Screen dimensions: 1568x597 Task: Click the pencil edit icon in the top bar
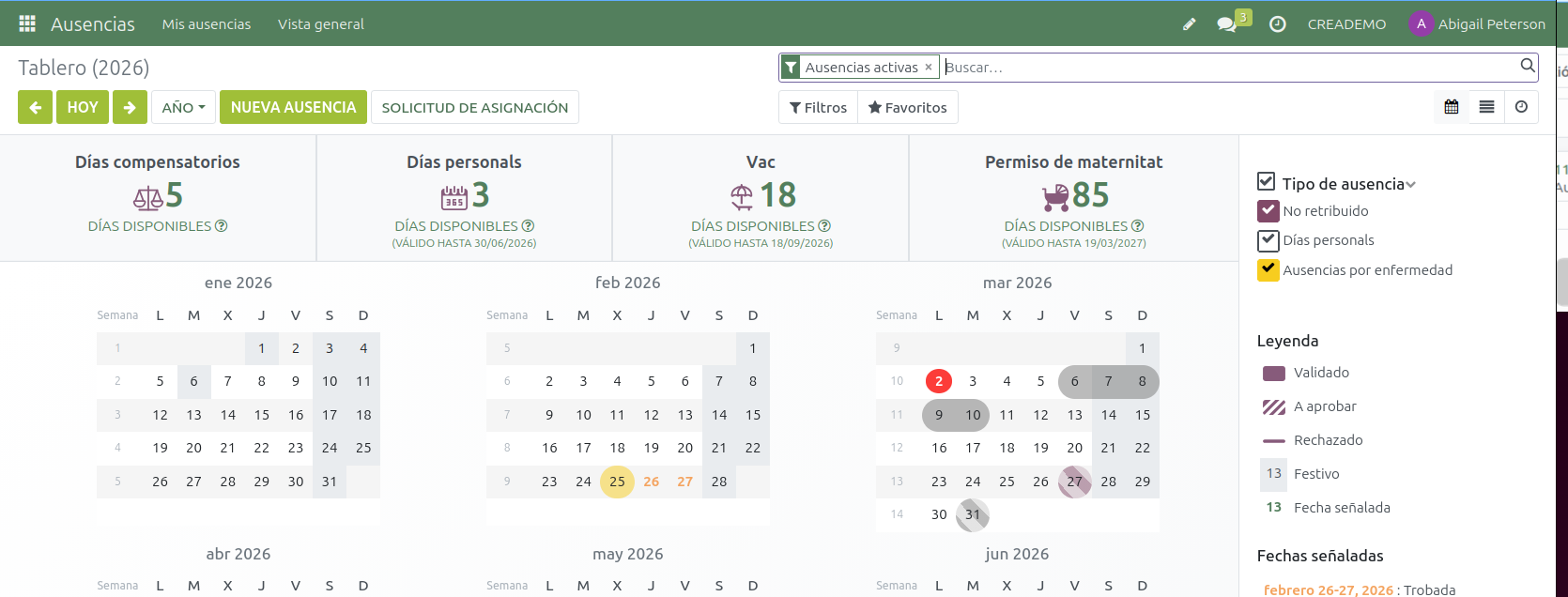1189,24
